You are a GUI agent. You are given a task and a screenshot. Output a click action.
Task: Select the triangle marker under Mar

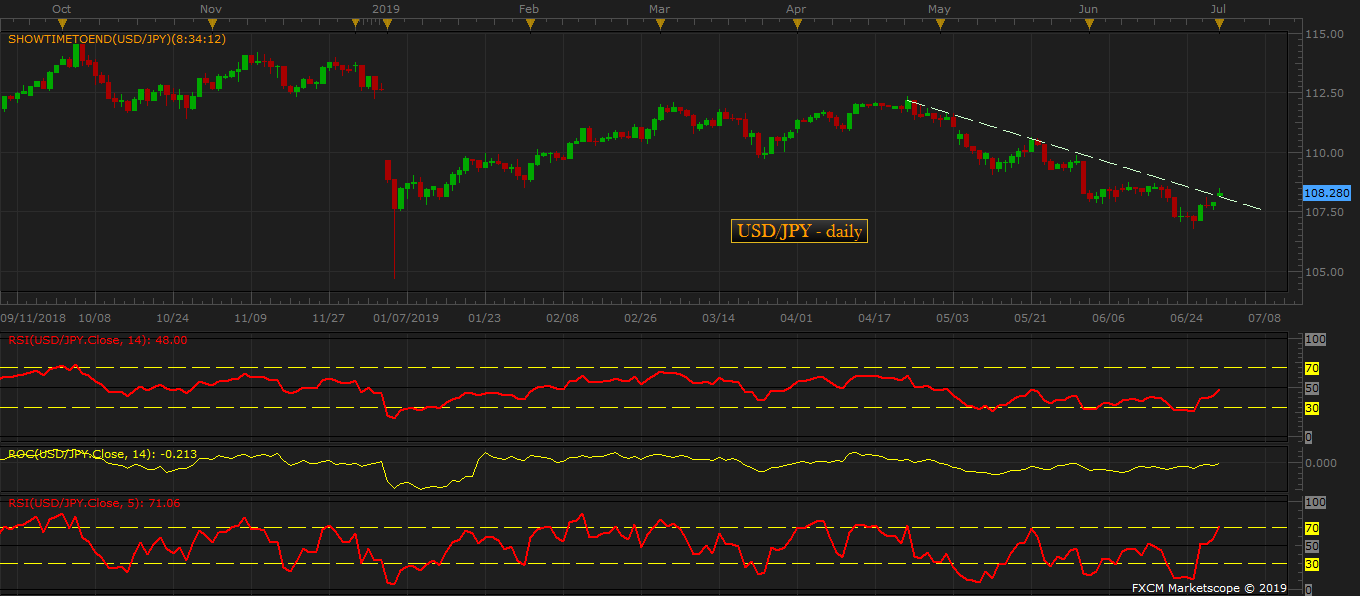coord(659,24)
